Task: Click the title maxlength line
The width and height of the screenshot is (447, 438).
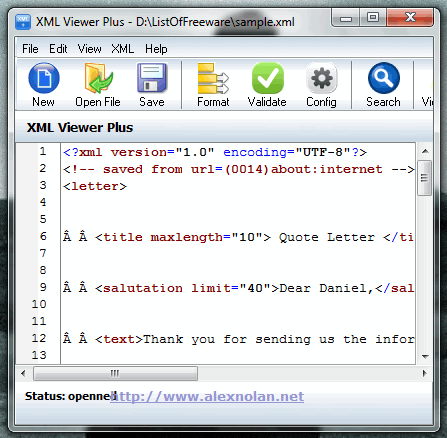Action: click(x=239, y=237)
